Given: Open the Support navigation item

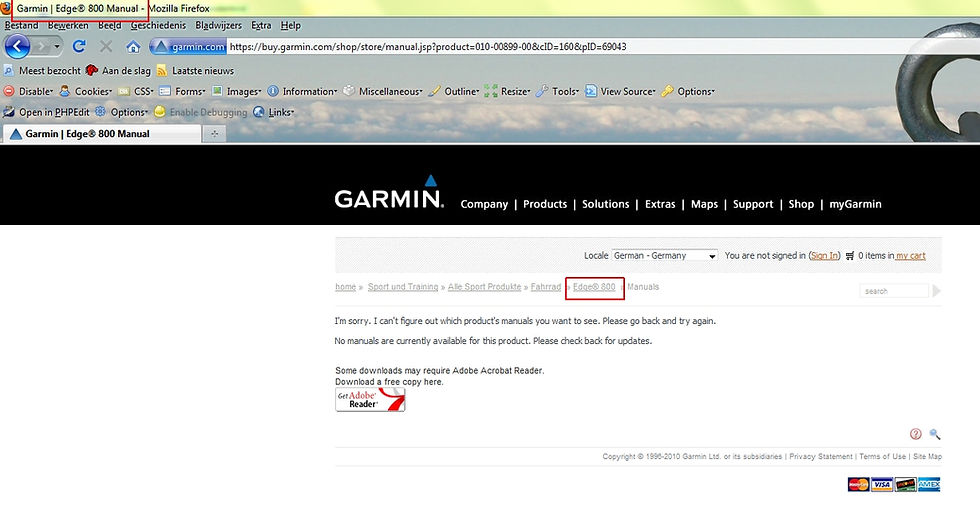Looking at the screenshot, I should point(753,204).
